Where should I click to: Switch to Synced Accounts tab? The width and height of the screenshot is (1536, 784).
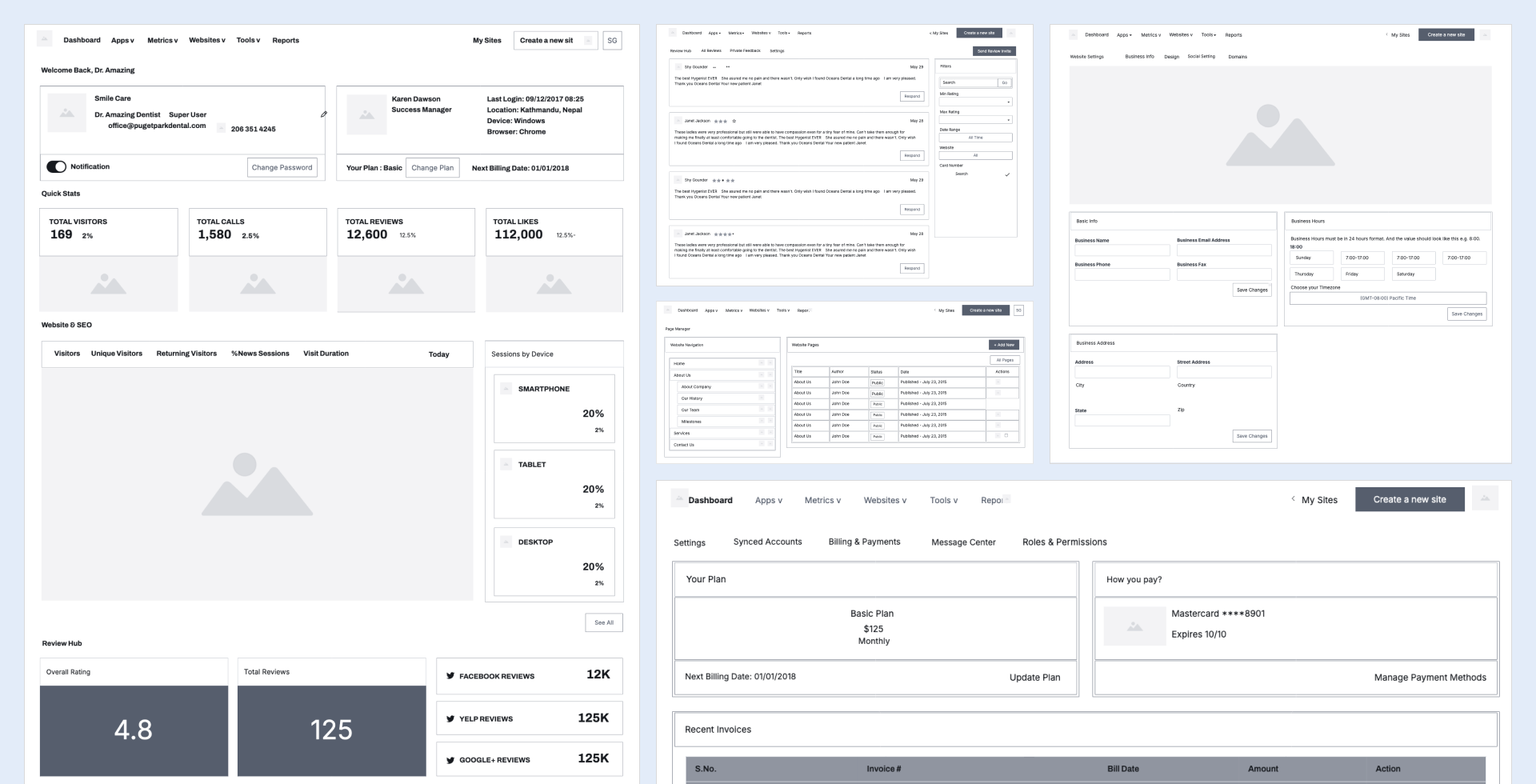767,542
